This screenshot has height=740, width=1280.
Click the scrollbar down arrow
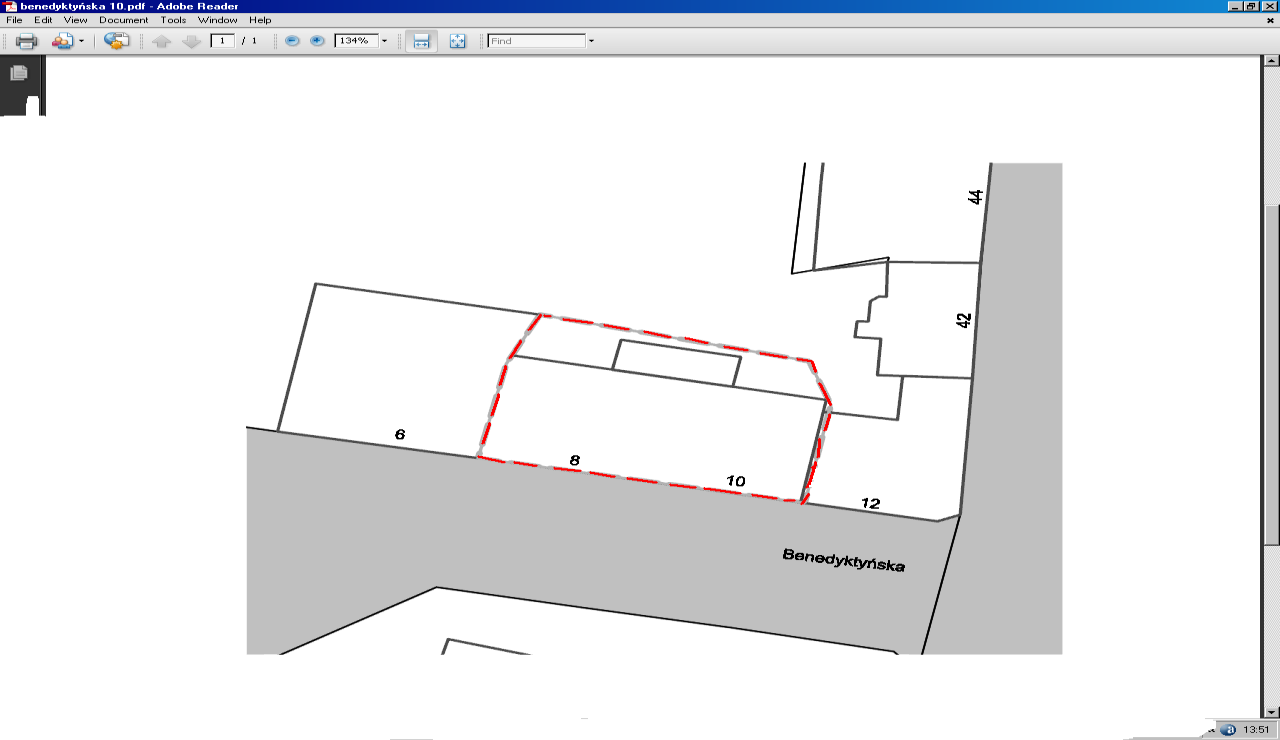[1272, 710]
